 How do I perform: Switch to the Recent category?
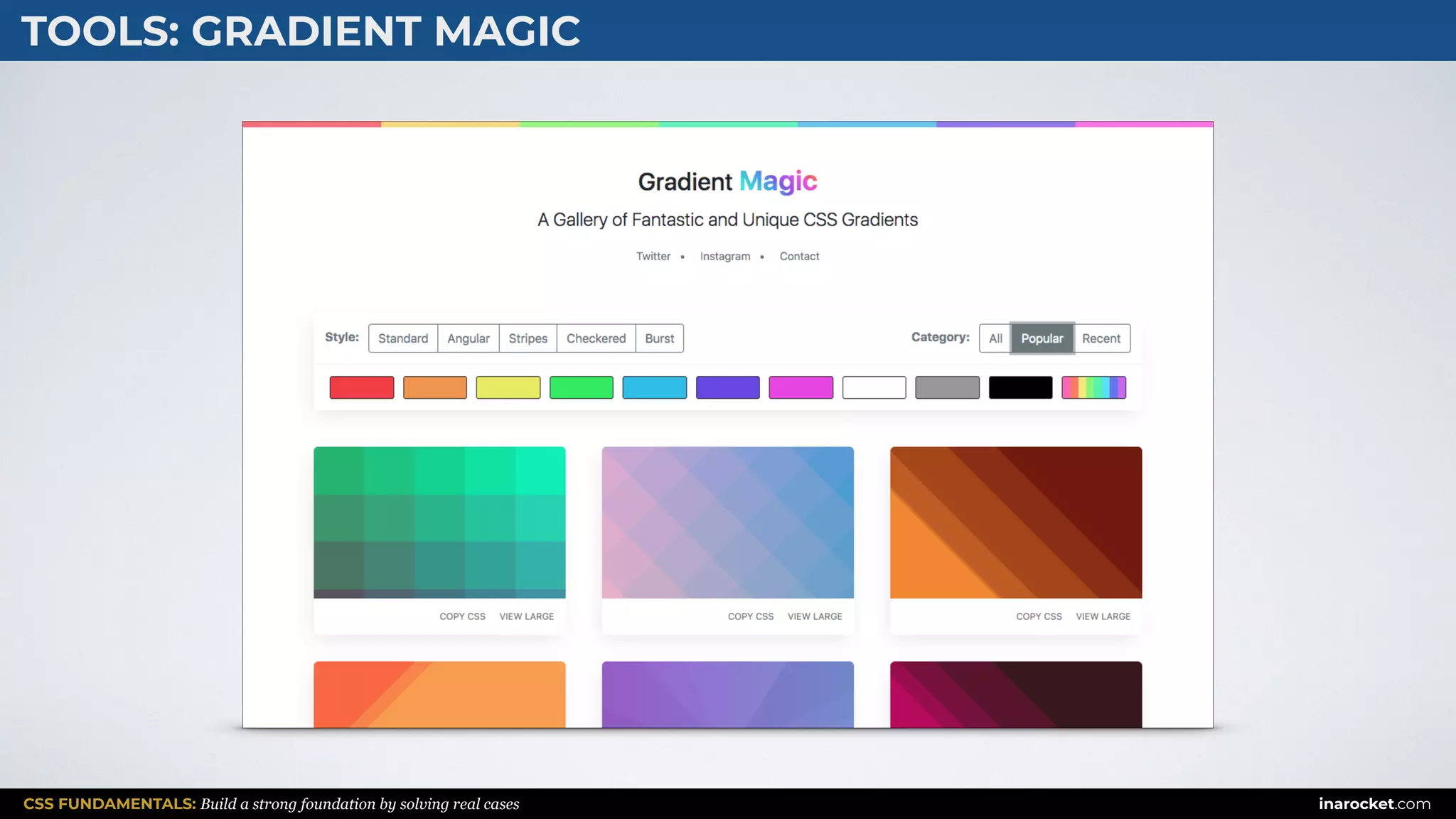click(x=1101, y=338)
